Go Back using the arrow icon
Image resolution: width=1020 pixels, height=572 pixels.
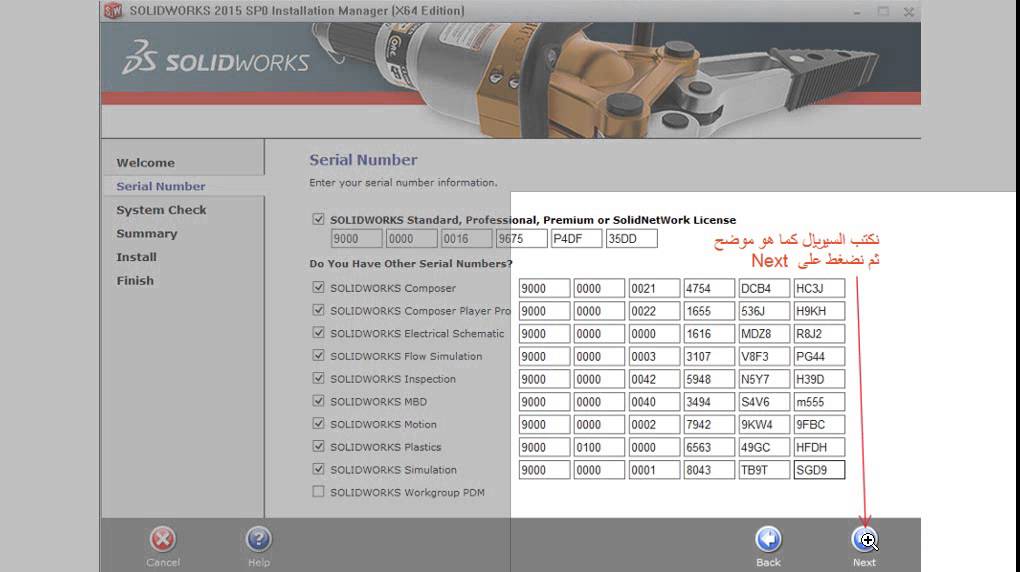[768, 539]
